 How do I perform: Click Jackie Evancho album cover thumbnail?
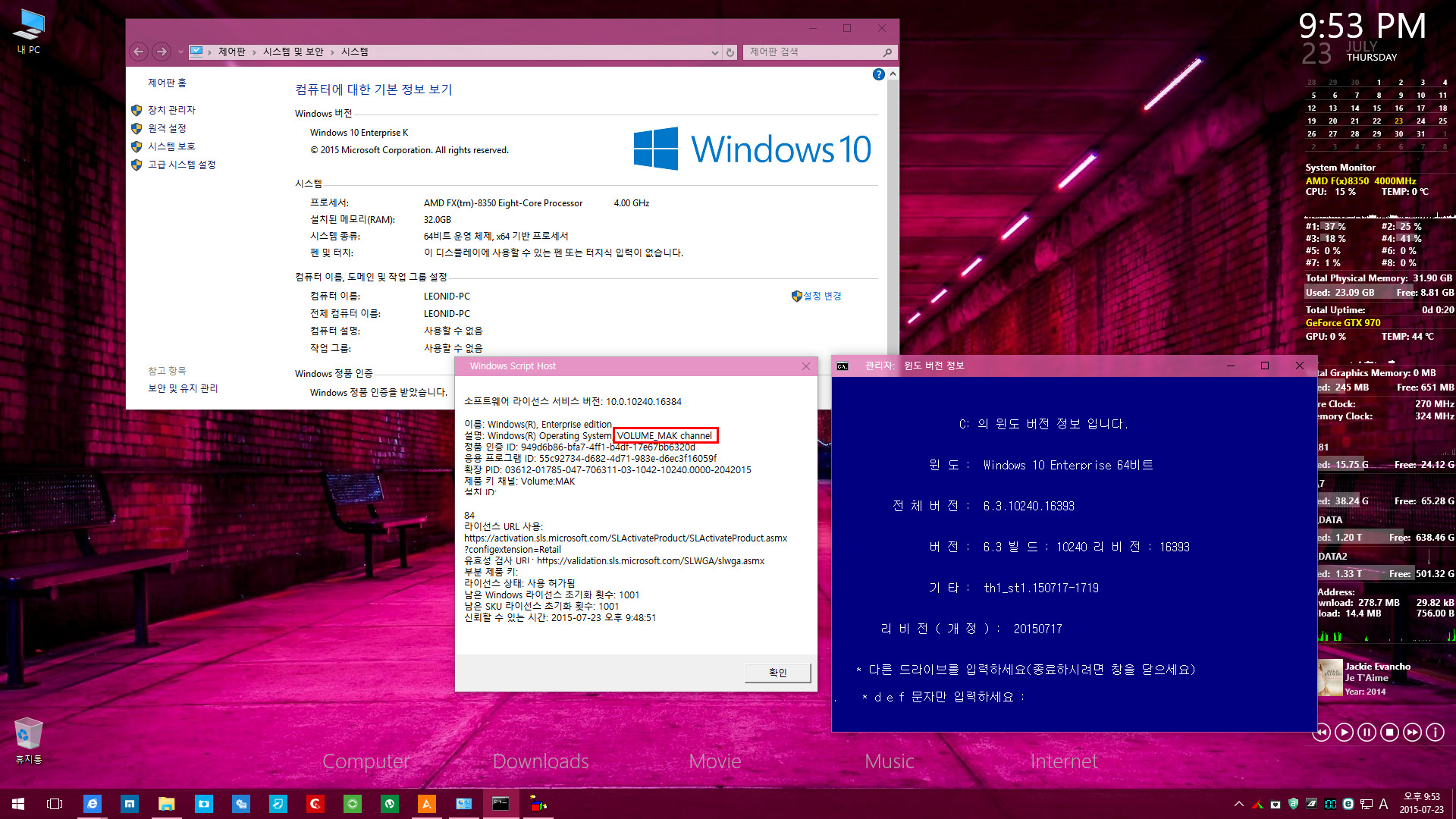1330,678
